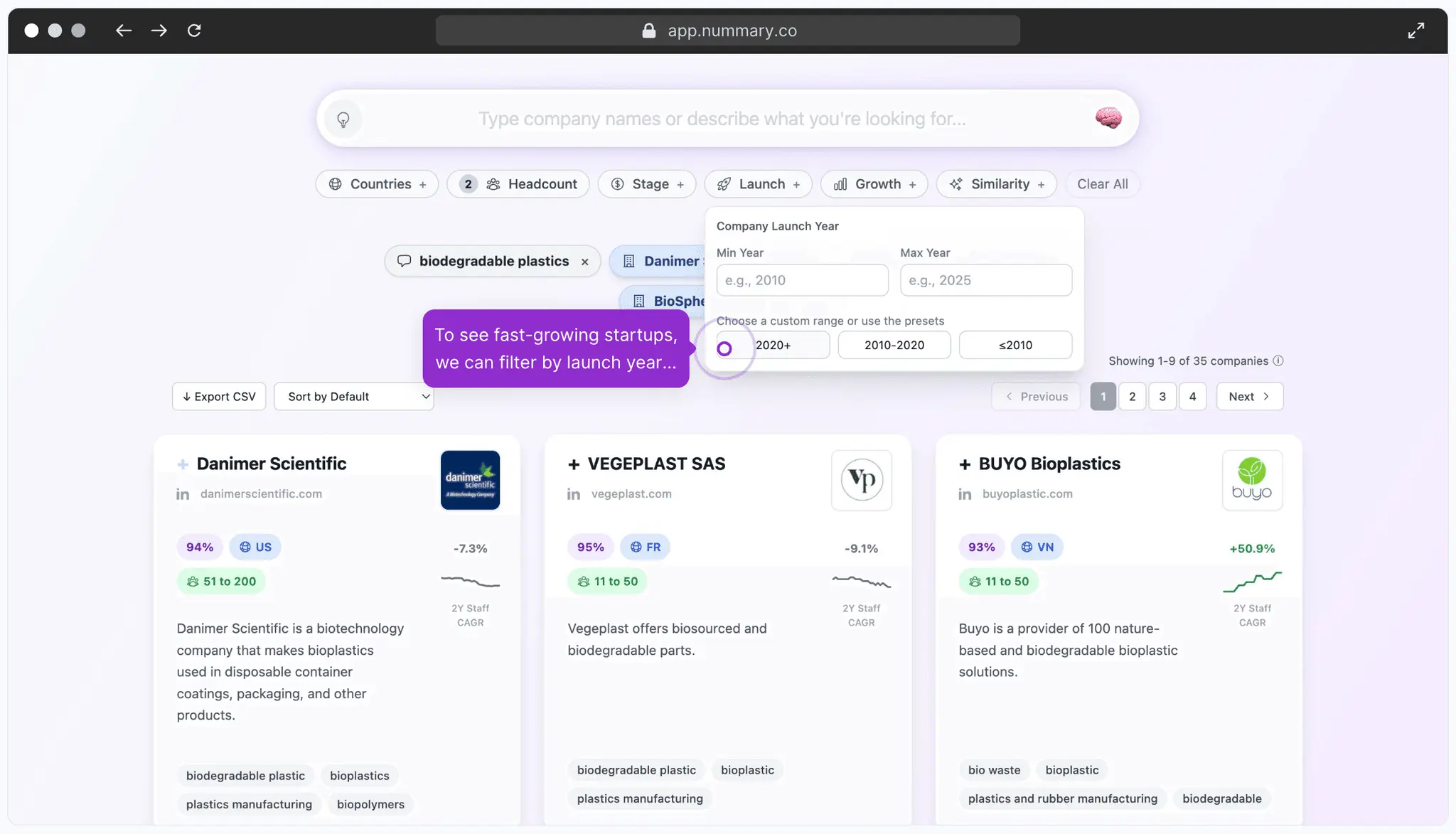Open vegeplast.com link
Screen dimensions: 1456x834
(631, 493)
